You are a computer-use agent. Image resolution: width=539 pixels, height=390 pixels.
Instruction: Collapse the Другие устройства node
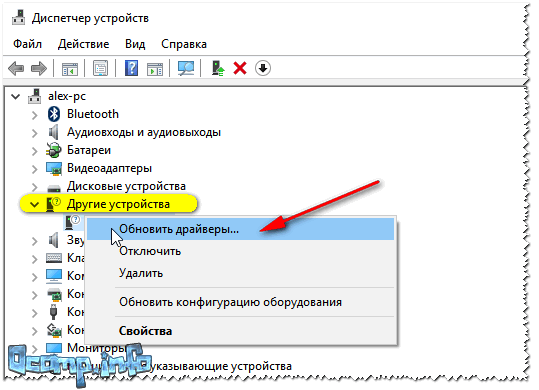tap(34, 205)
